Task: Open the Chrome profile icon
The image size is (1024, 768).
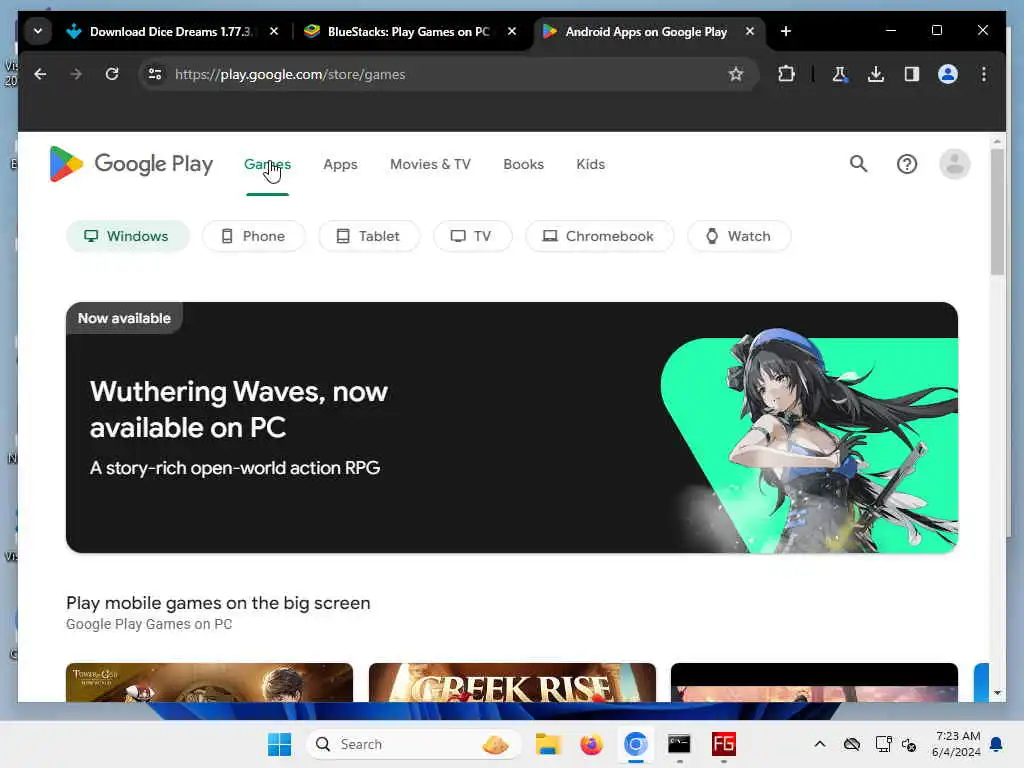Action: tap(948, 74)
